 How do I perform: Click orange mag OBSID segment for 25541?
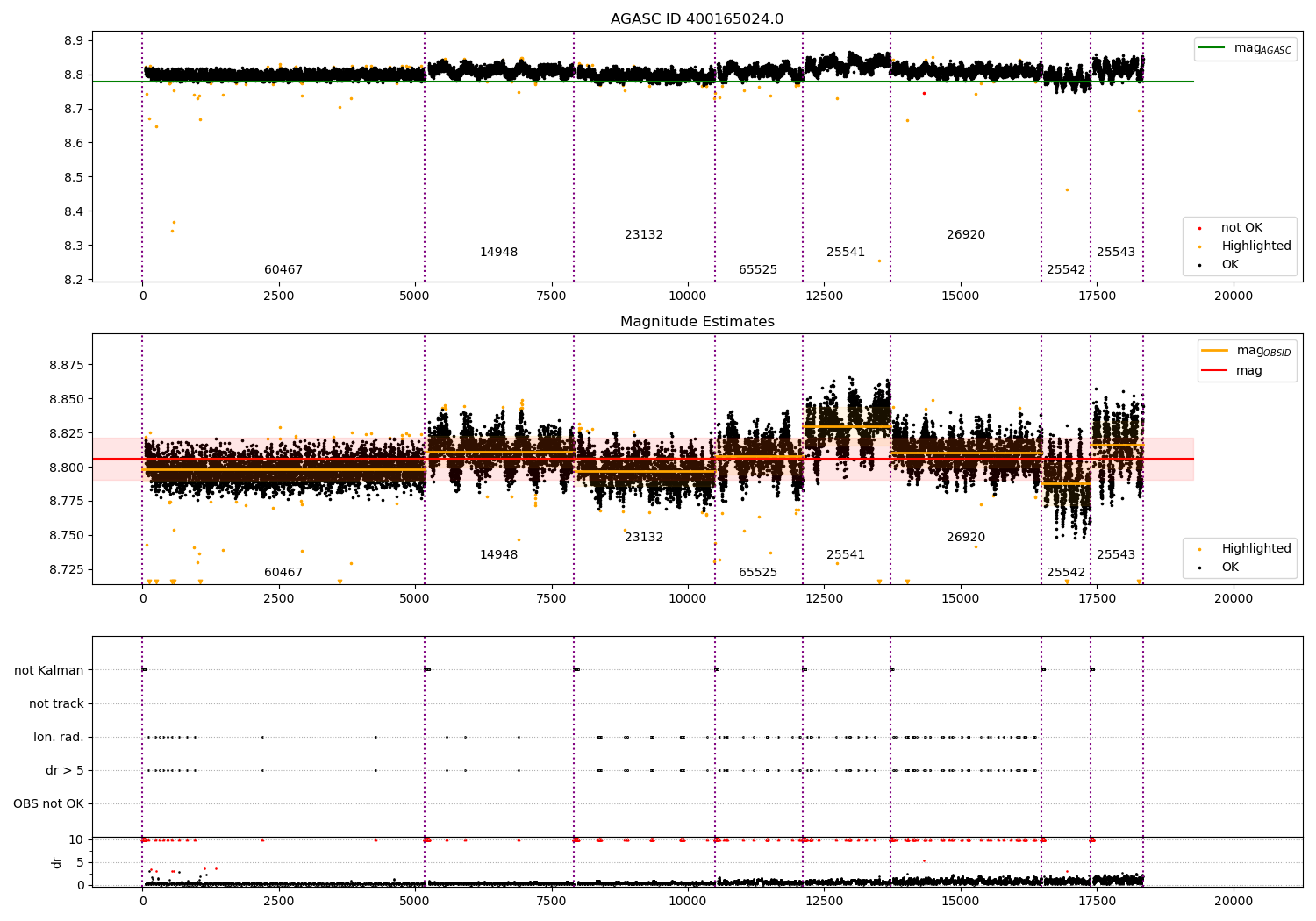click(x=847, y=426)
